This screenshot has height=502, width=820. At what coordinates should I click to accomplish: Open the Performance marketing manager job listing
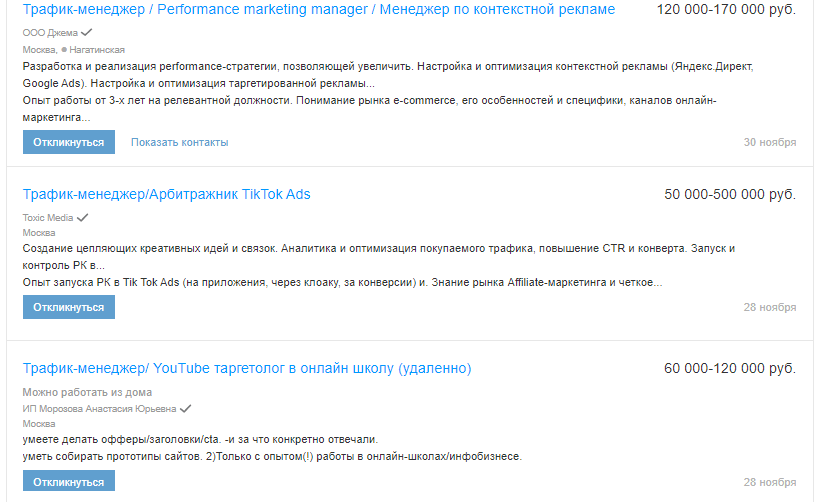click(x=318, y=10)
